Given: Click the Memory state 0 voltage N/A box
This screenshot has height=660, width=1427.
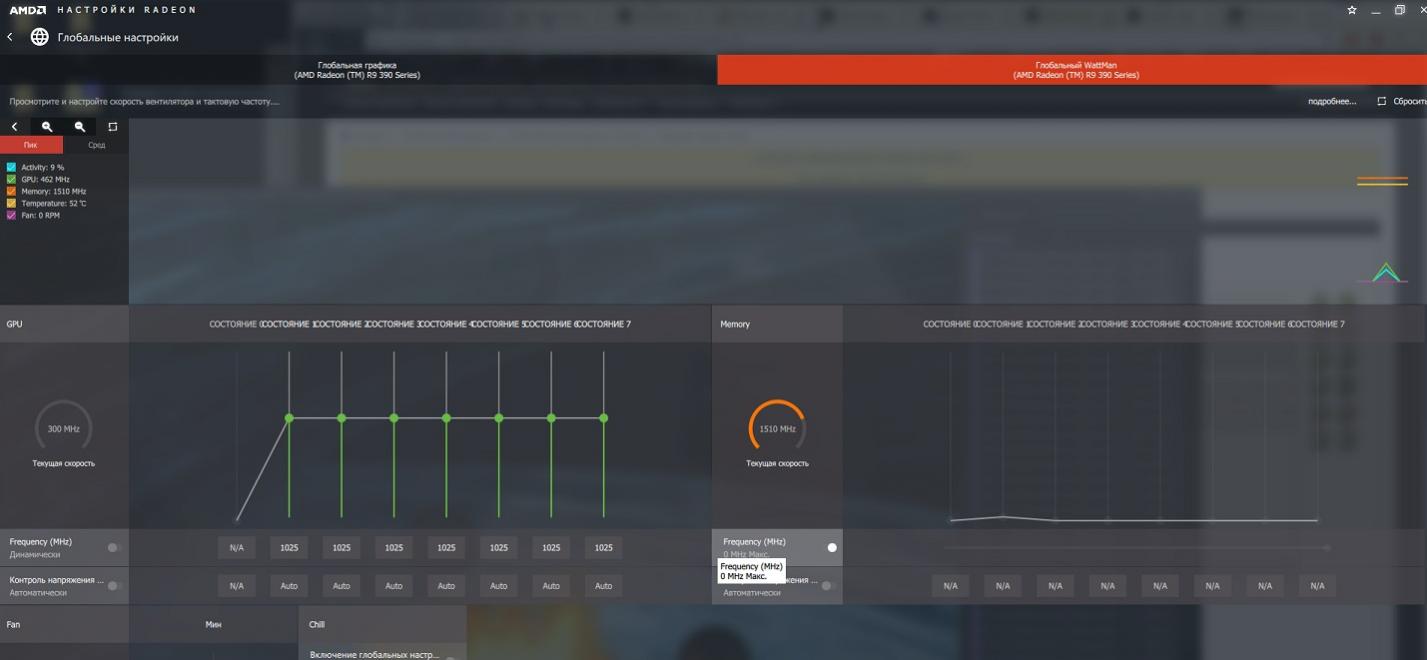Looking at the screenshot, I should coord(950,586).
